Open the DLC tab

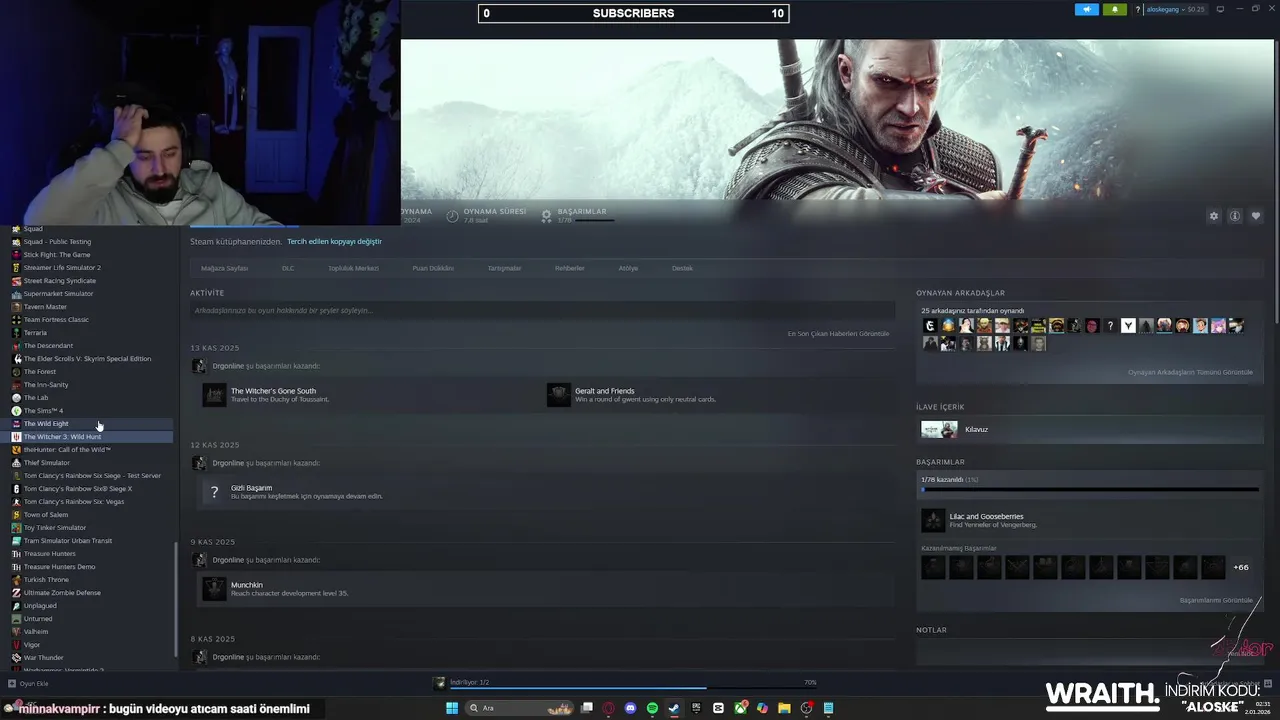(x=288, y=268)
